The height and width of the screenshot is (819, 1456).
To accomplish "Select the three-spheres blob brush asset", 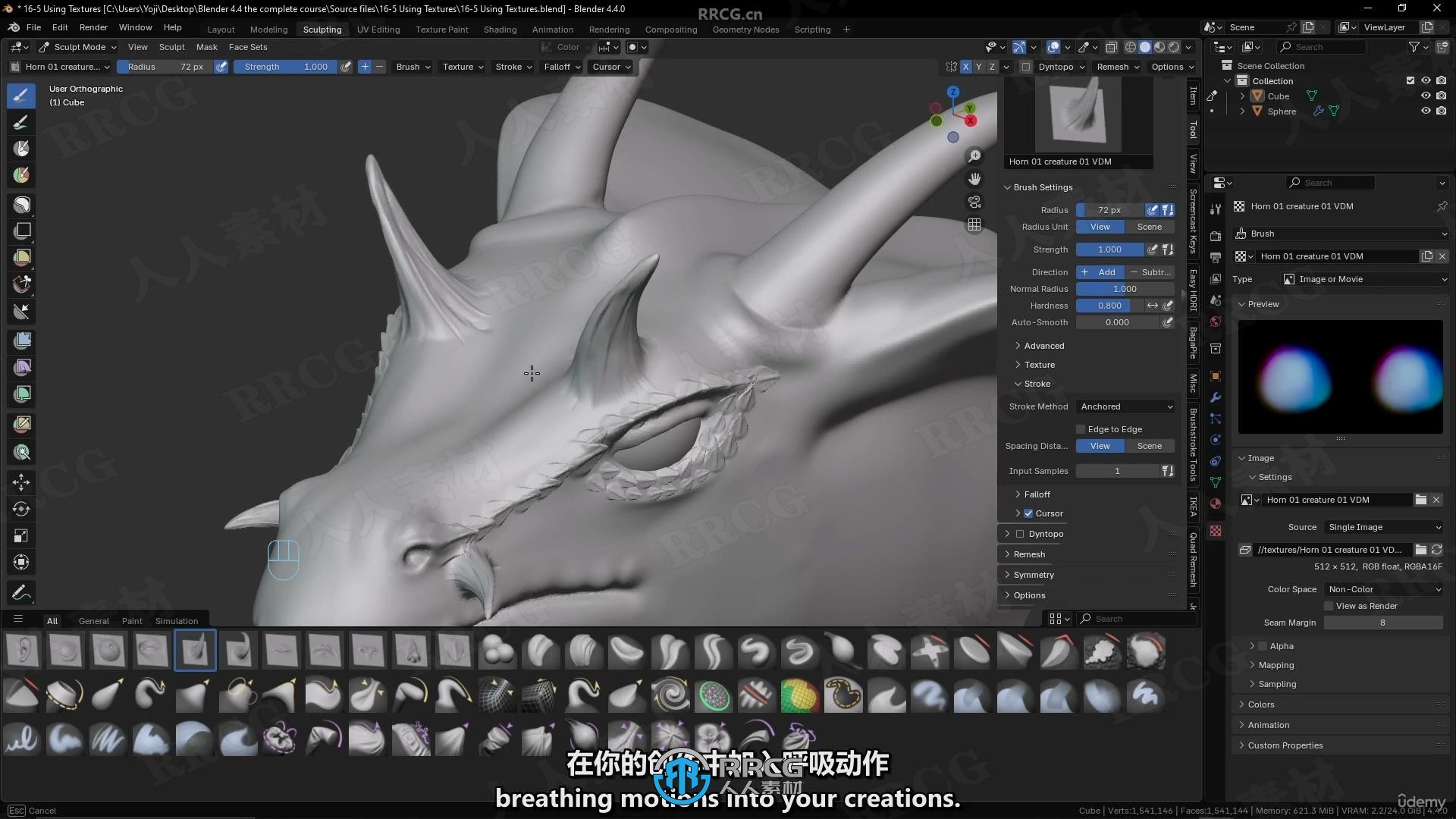I will tap(497, 650).
